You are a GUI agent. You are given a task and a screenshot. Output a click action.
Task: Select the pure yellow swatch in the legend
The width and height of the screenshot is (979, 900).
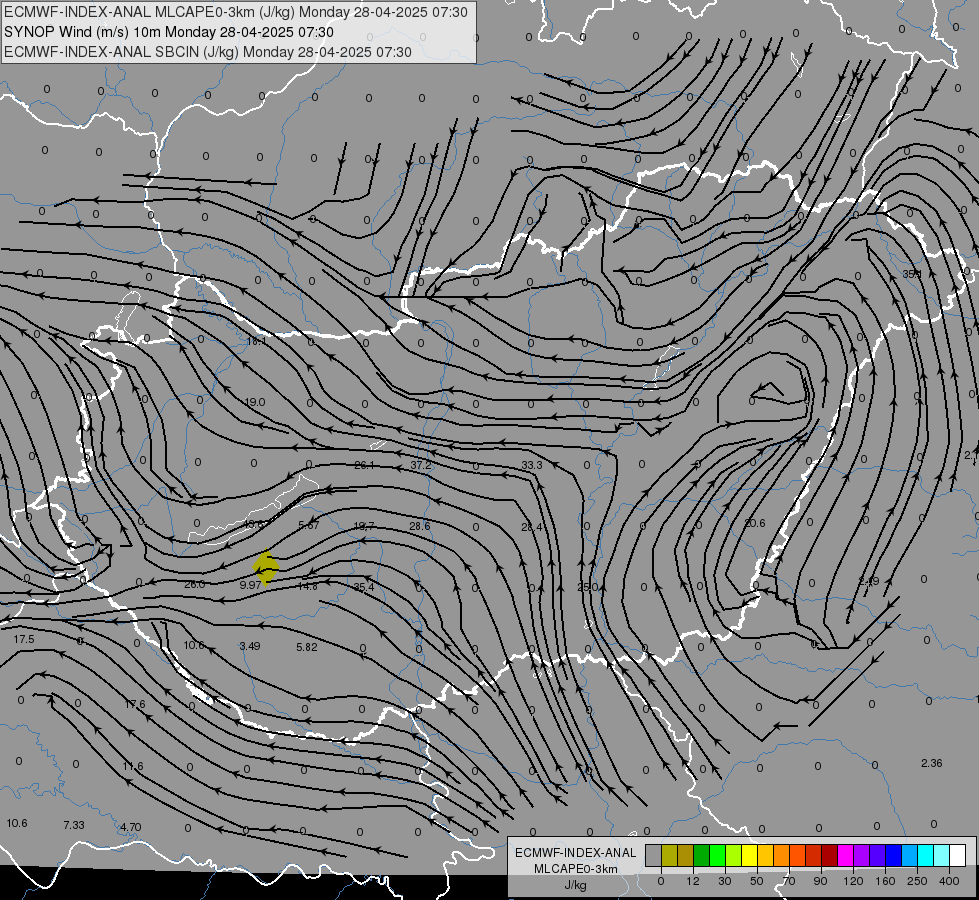pyautogui.click(x=749, y=855)
